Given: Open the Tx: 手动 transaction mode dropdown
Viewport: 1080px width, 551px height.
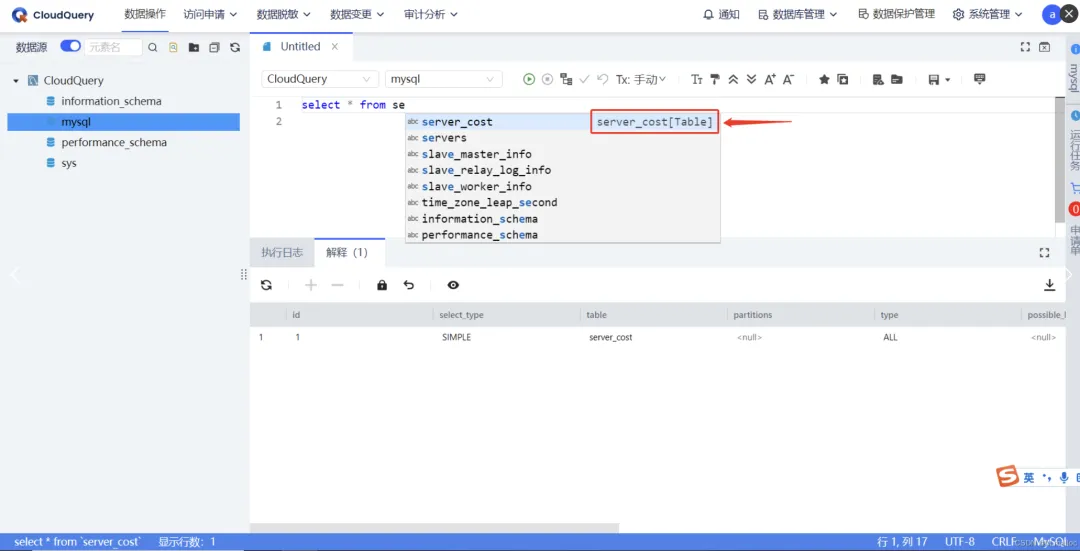Looking at the screenshot, I should click(x=641, y=79).
